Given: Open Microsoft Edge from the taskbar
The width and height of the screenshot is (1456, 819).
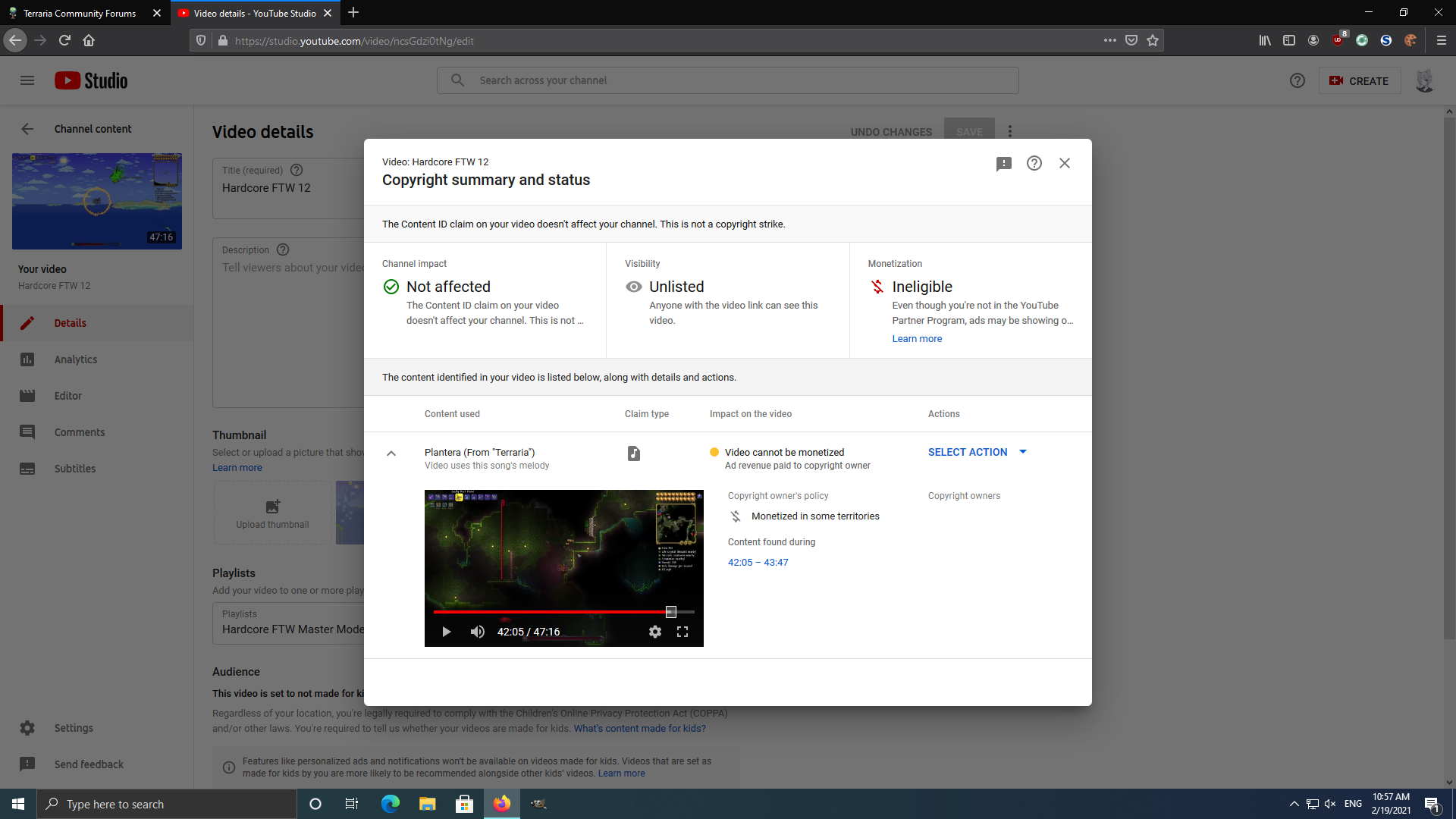Looking at the screenshot, I should (391, 804).
